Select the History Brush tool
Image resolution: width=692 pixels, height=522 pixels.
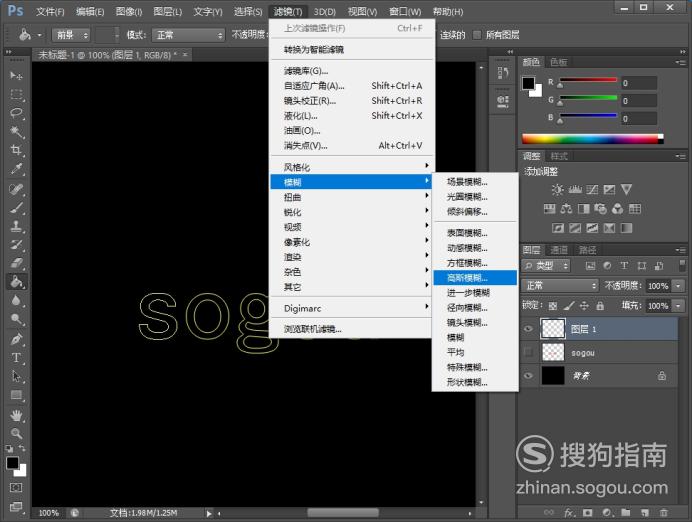pos(16,245)
